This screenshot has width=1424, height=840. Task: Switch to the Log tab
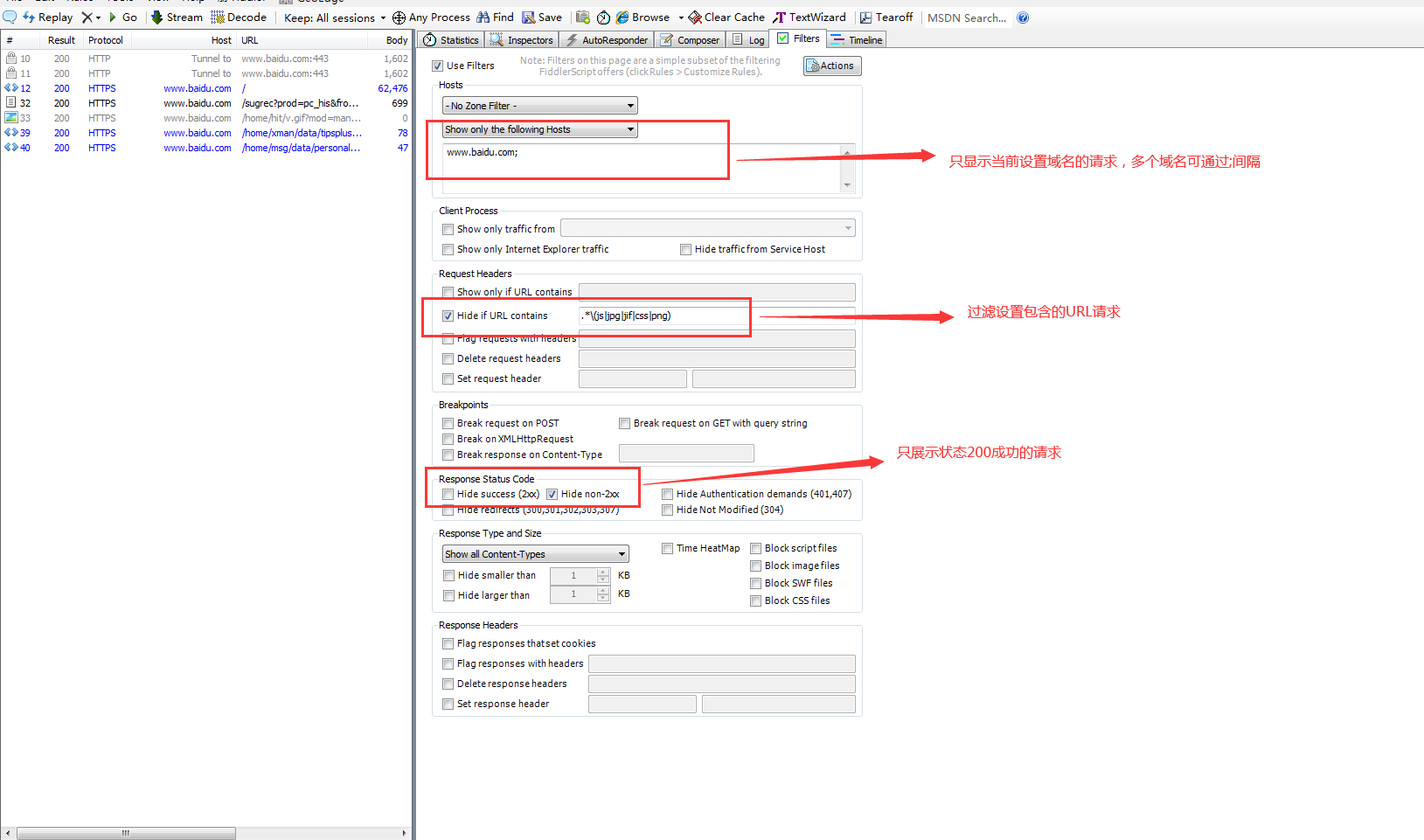pyautogui.click(x=748, y=40)
